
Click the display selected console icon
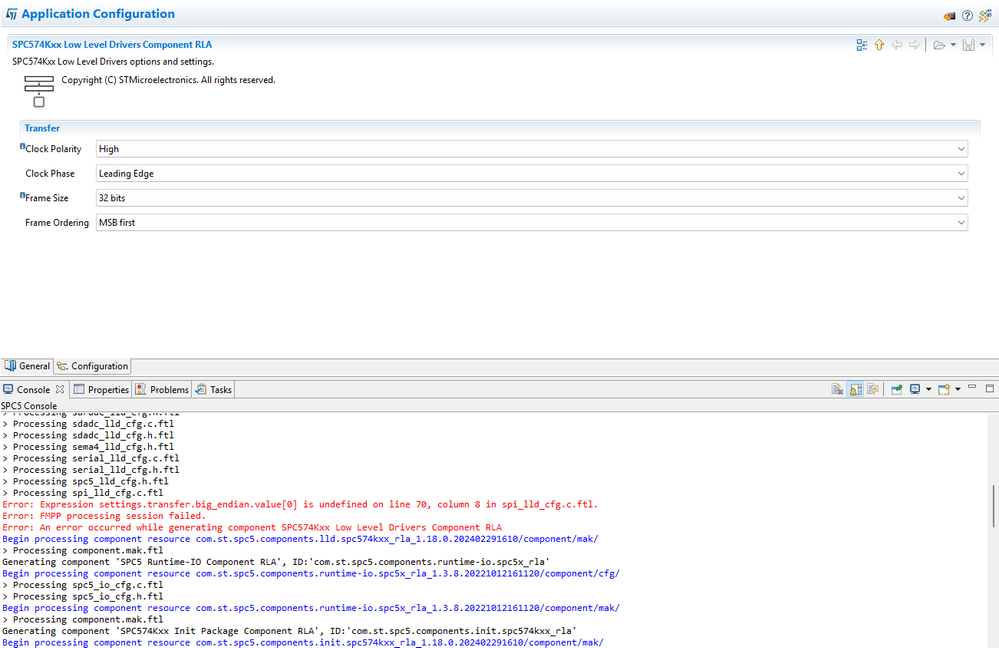(x=915, y=389)
